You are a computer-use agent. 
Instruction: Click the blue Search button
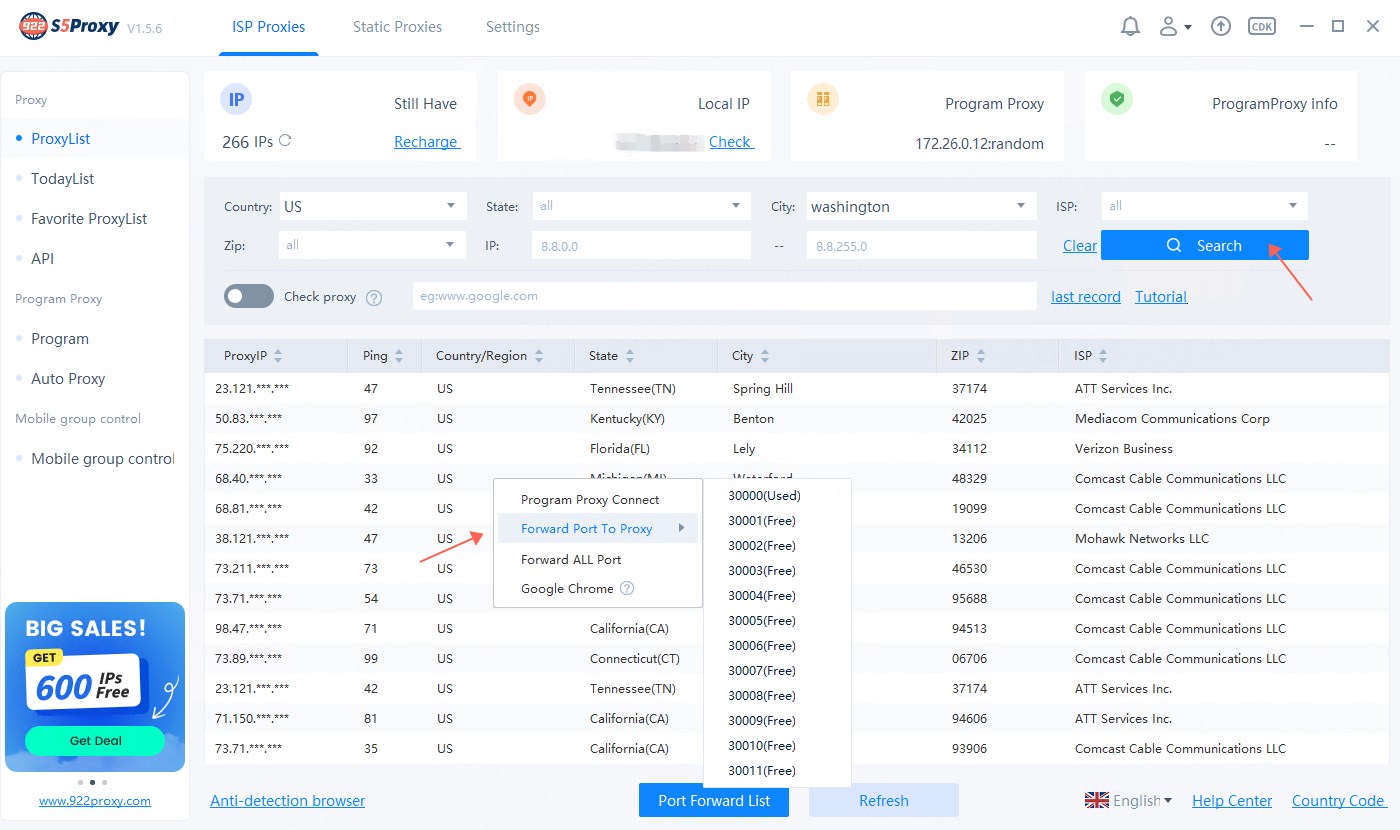point(1204,245)
